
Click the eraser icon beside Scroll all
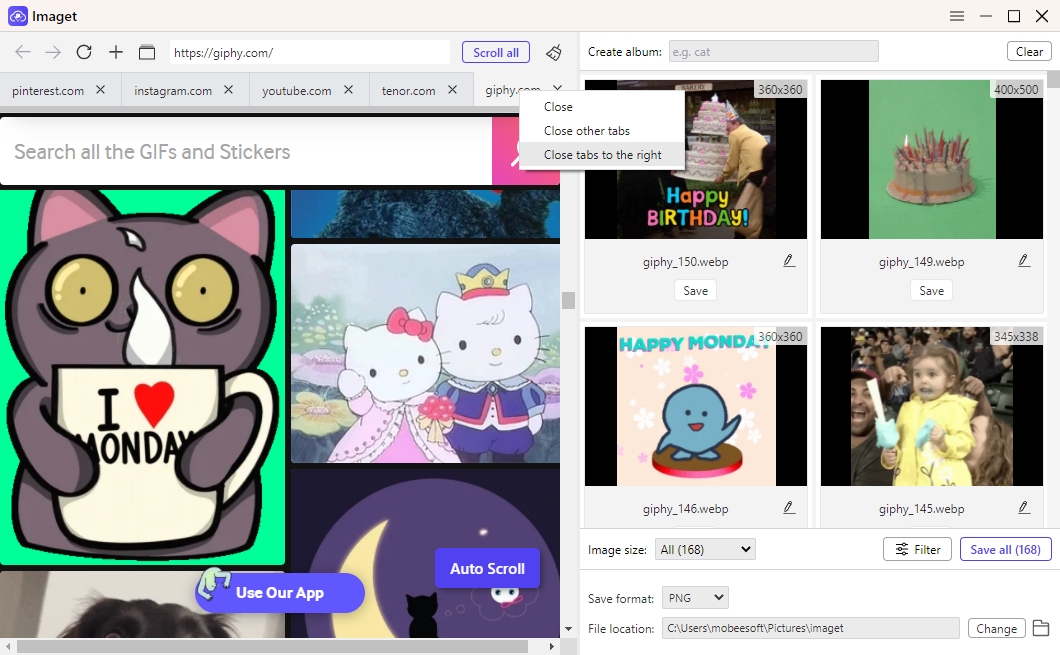click(554, 52)
